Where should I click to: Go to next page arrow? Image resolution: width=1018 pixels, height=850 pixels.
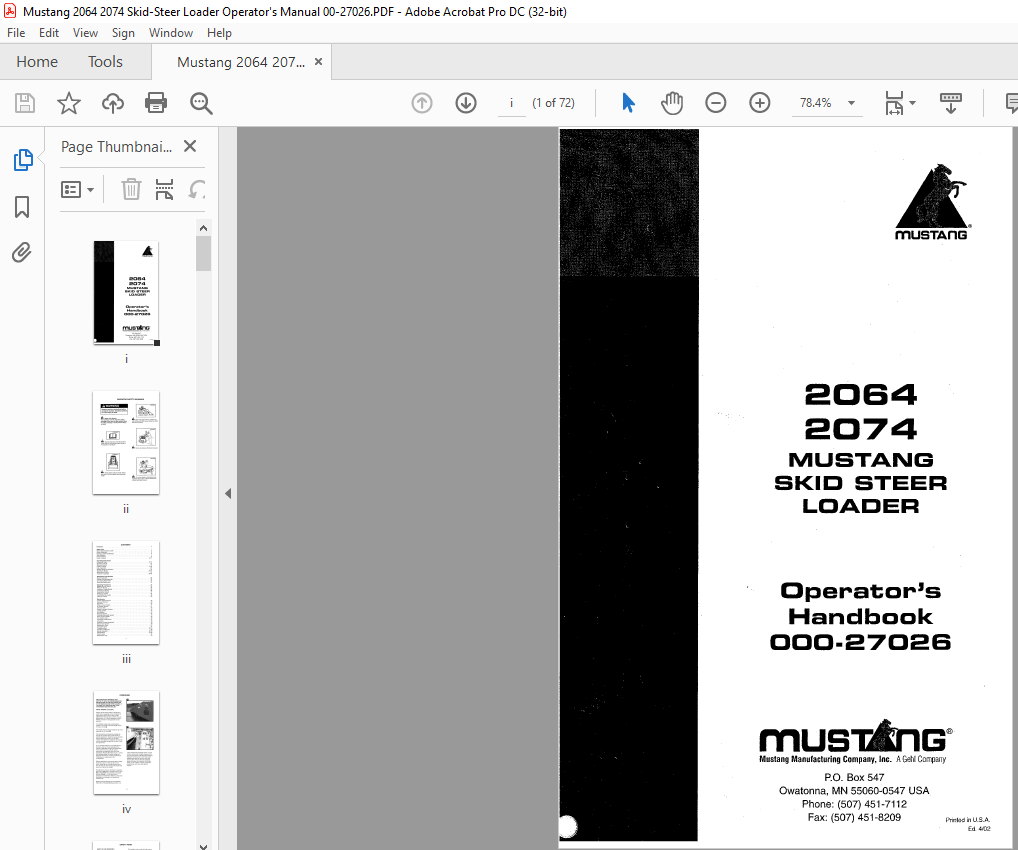click(466, 103)
